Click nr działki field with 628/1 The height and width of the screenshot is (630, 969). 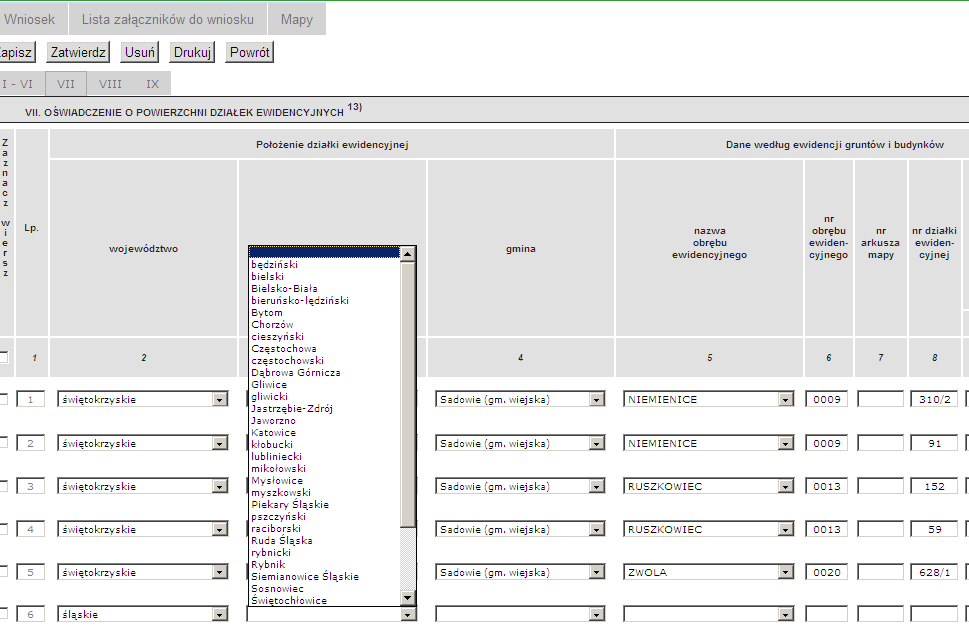click(934, 573)
